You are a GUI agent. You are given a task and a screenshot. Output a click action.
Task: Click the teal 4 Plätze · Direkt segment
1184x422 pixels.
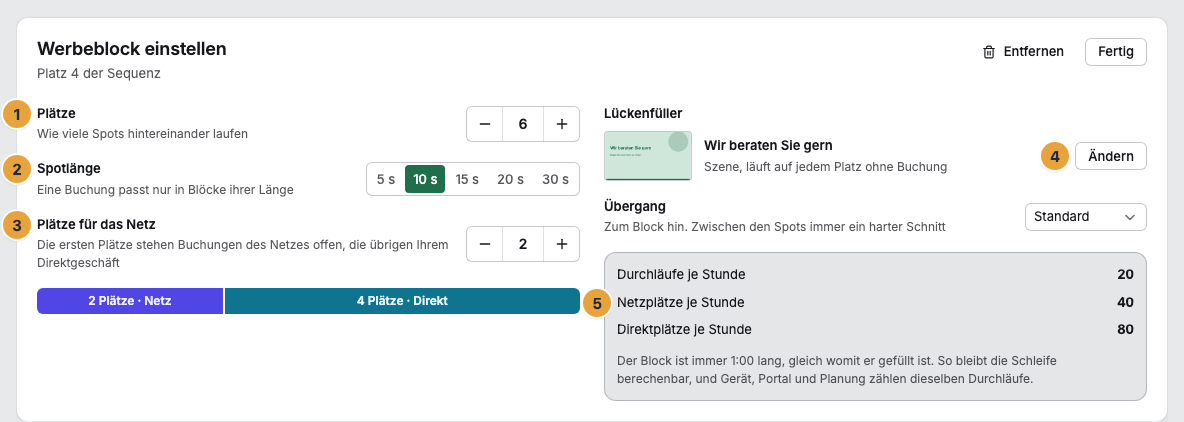click(x=402, y=300)
